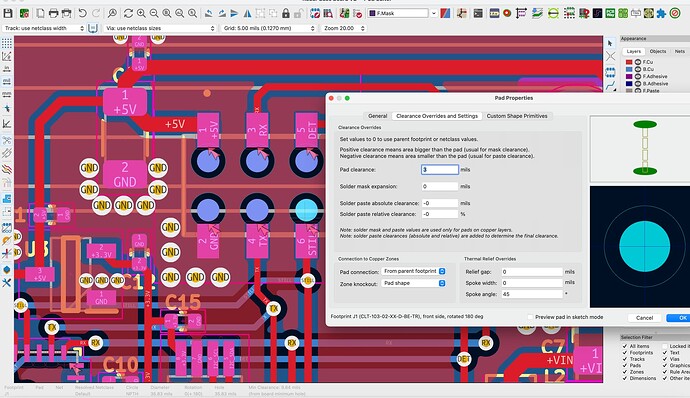The image size is (690, 398).
Task: Click the Undo arrow icon
Action: click(x=82, y=14)
